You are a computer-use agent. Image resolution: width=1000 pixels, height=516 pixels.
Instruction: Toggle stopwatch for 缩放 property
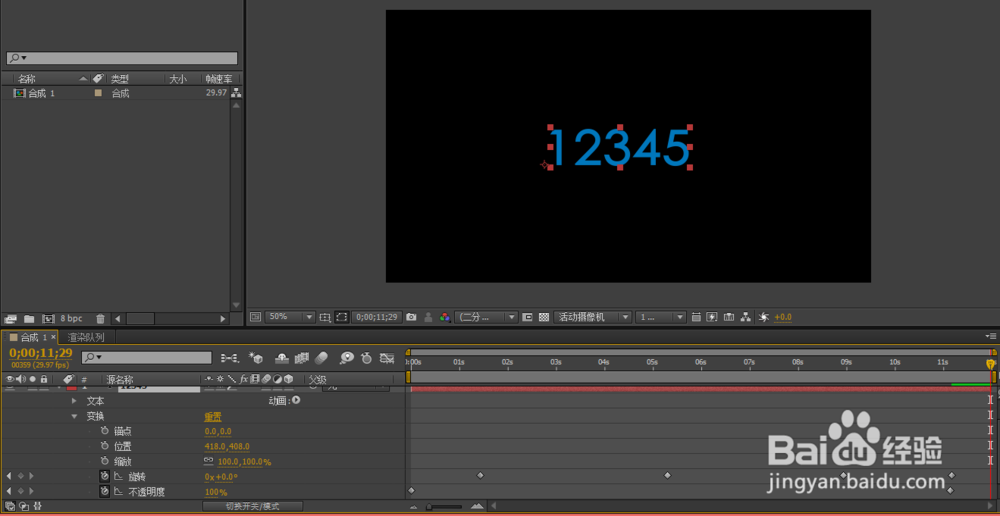tap(105, 461)
